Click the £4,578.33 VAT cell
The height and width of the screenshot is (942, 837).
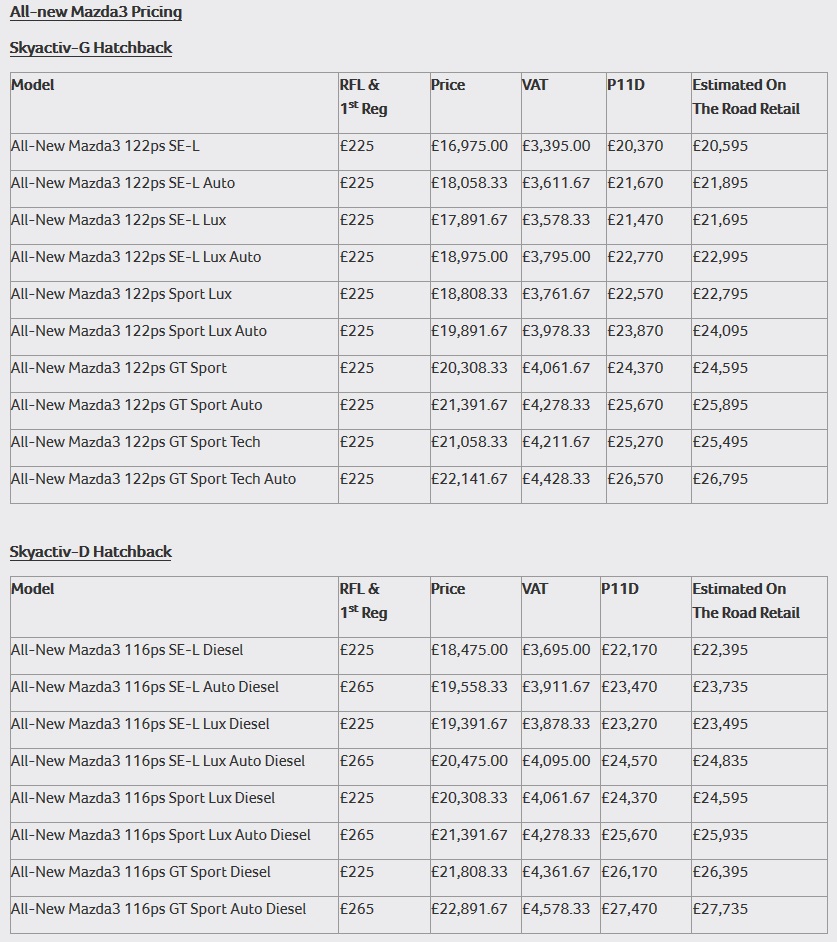tap(556, 909)
